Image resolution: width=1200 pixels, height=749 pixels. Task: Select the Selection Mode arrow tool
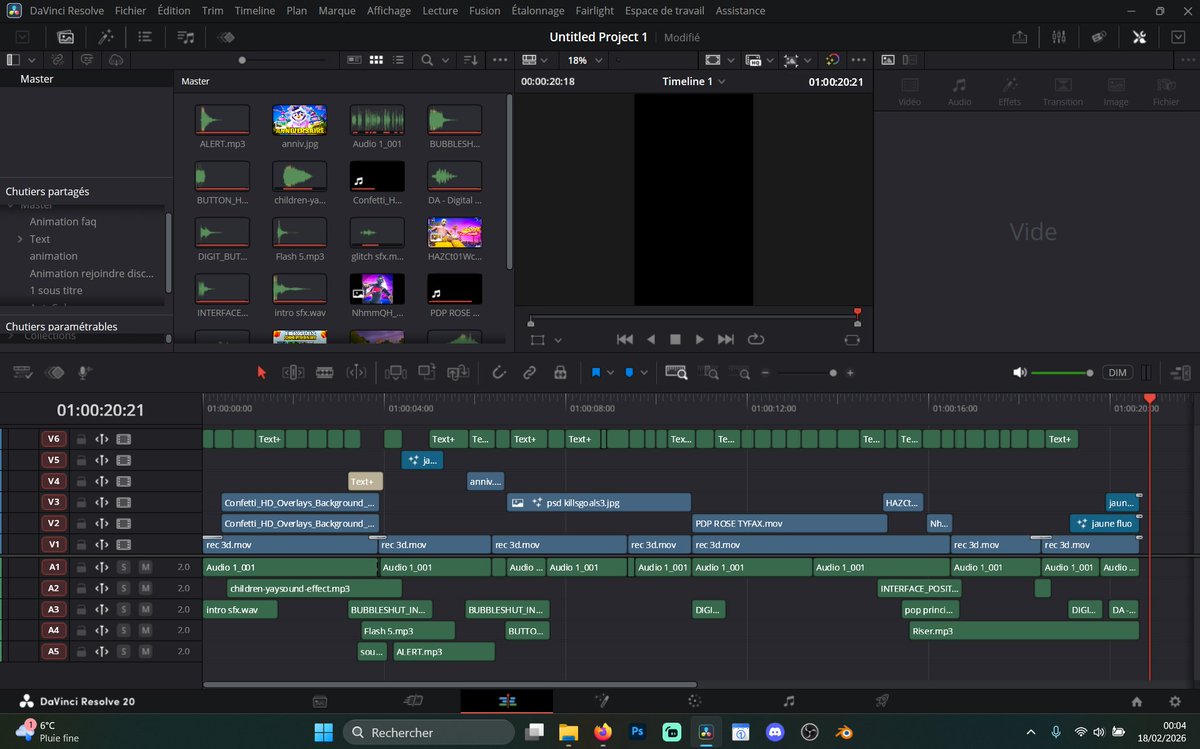(x=262, y=372)
